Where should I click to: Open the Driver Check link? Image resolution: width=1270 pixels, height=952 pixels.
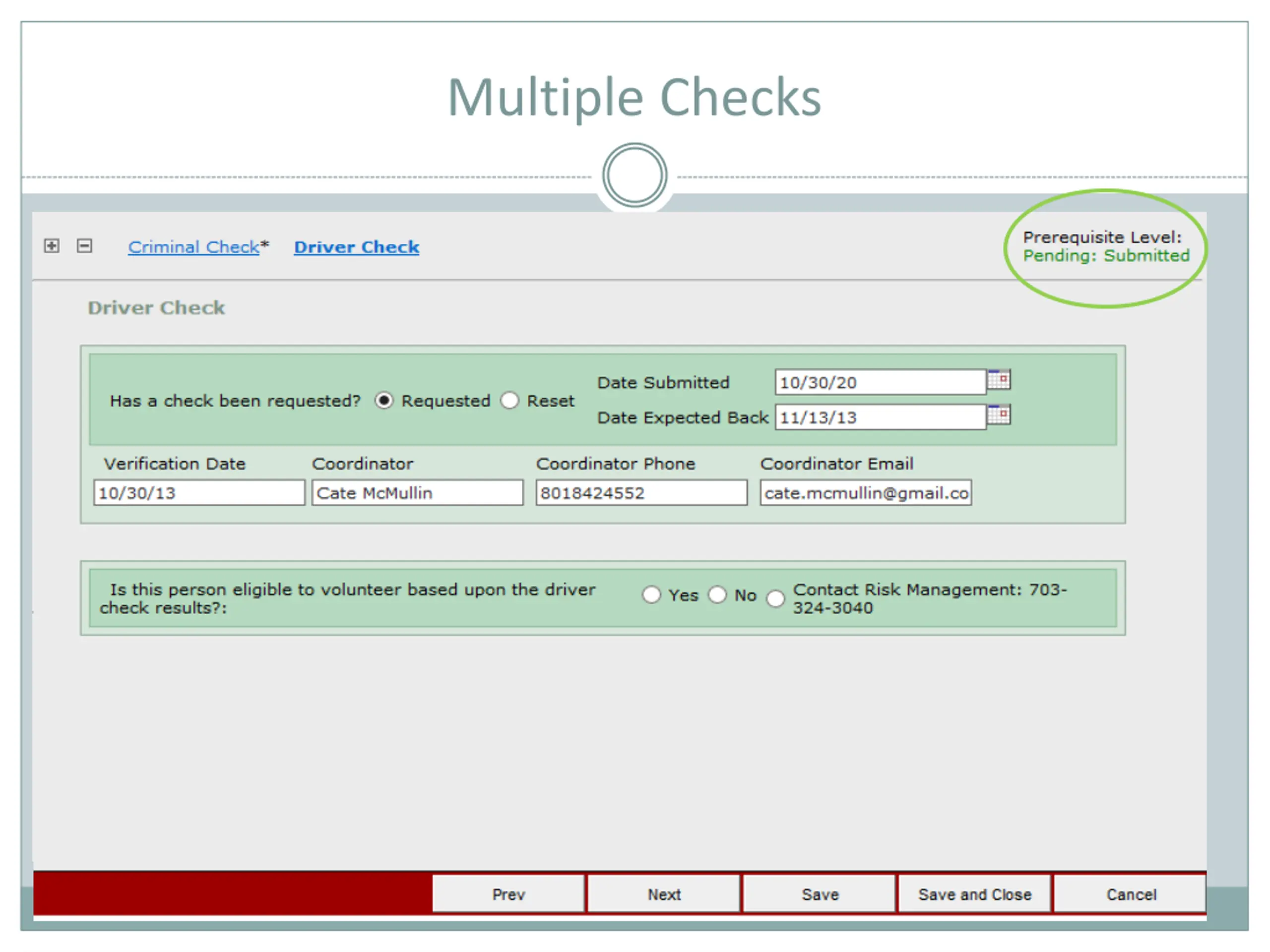(357, 247)
